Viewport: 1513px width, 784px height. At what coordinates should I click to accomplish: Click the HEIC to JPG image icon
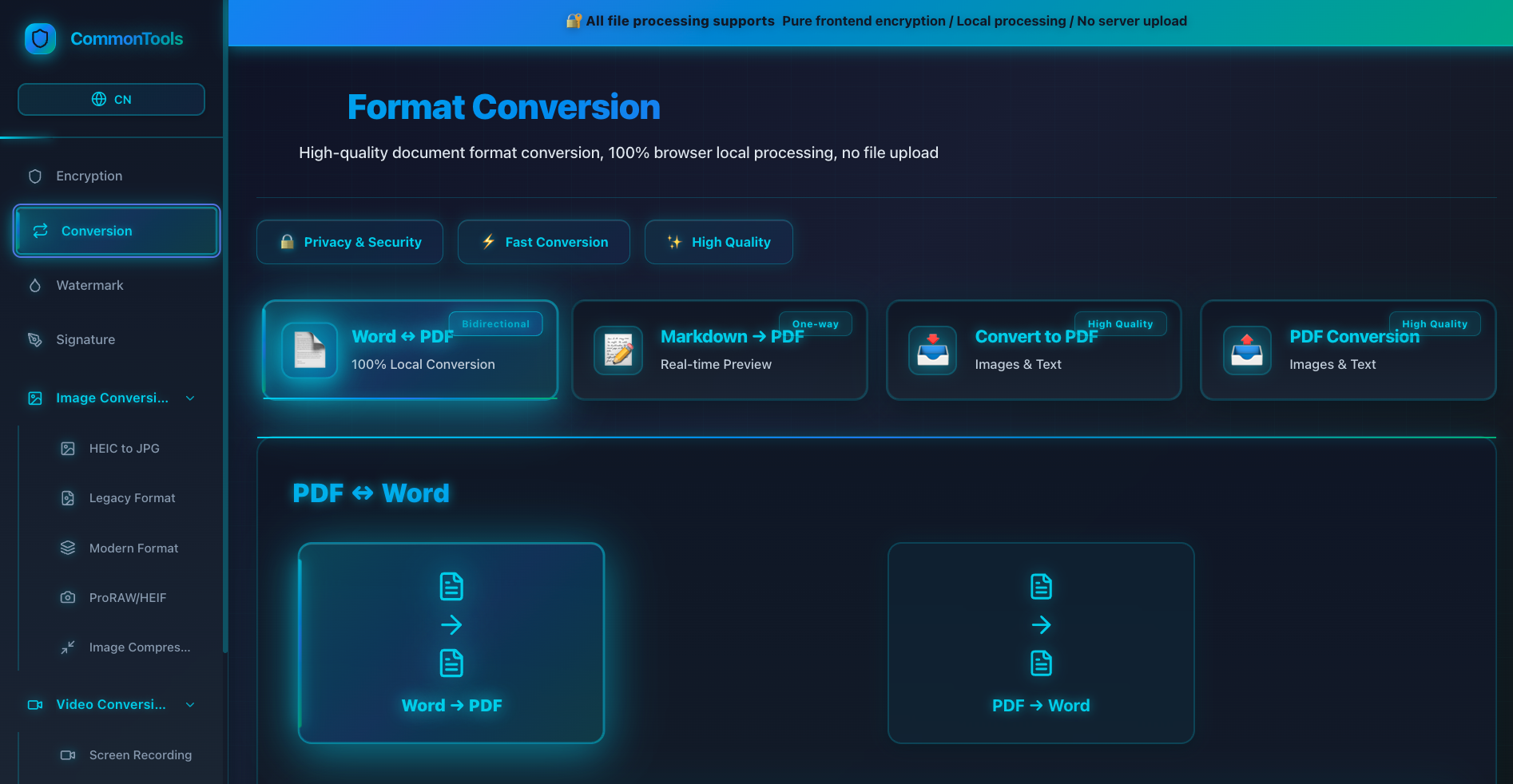click(68, 449)
